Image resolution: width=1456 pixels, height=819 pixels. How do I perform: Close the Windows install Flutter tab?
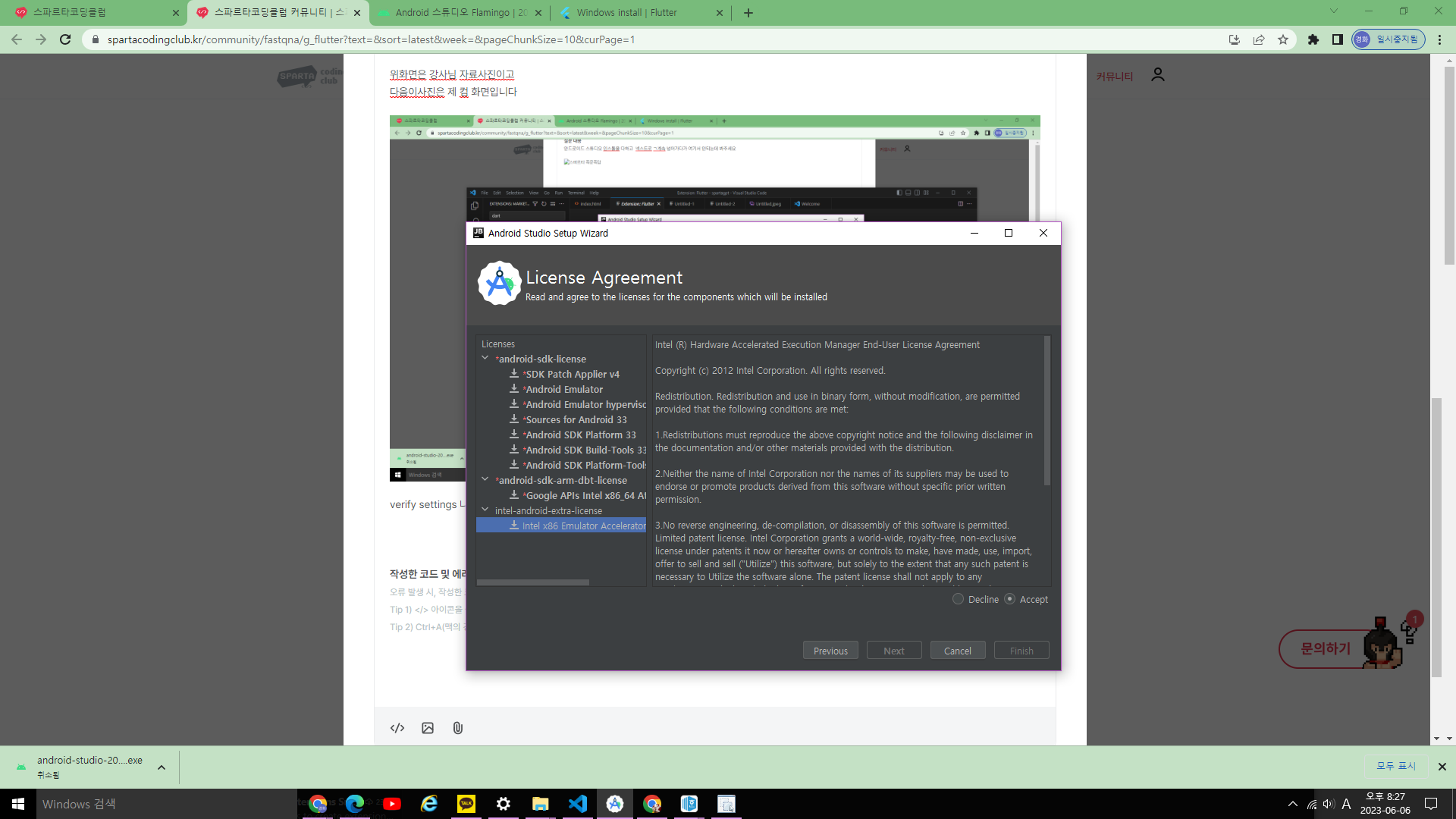click(x=720, y=13)
